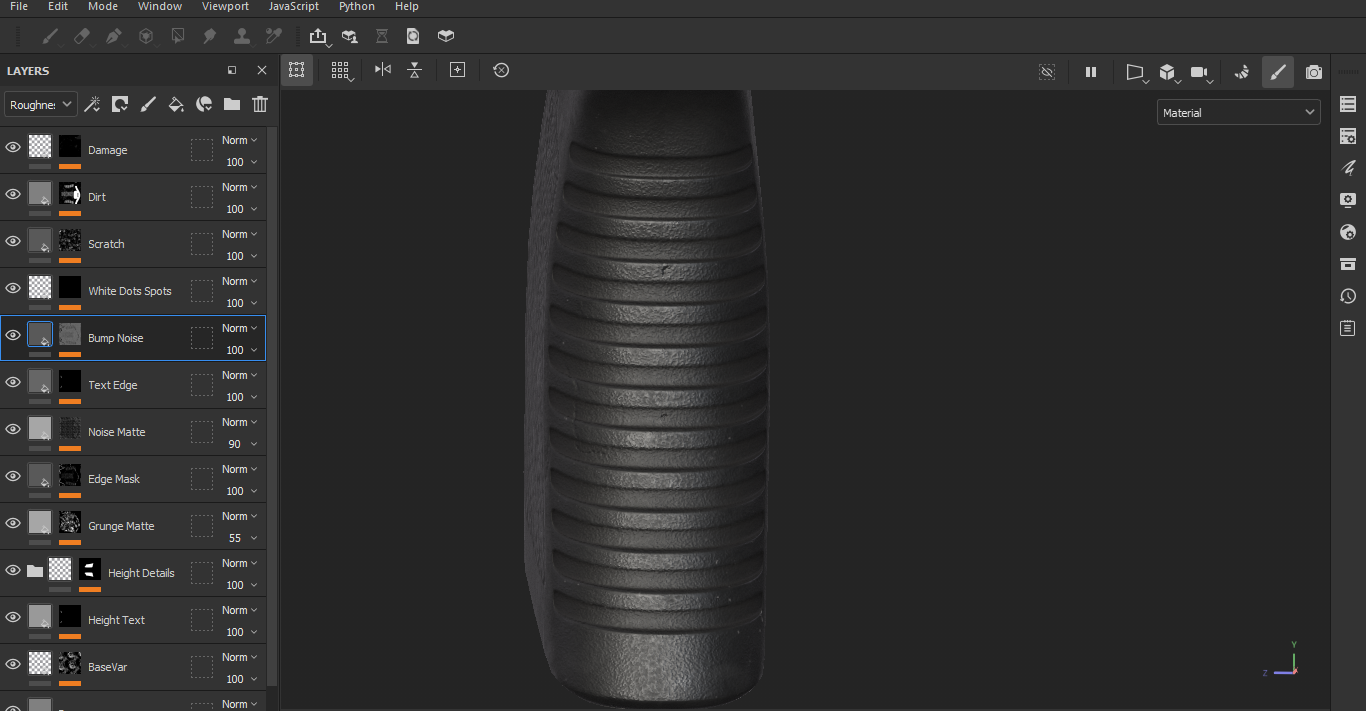Open the Python menu
This screenshot has height=711, width=1366.
pos(357,6)
